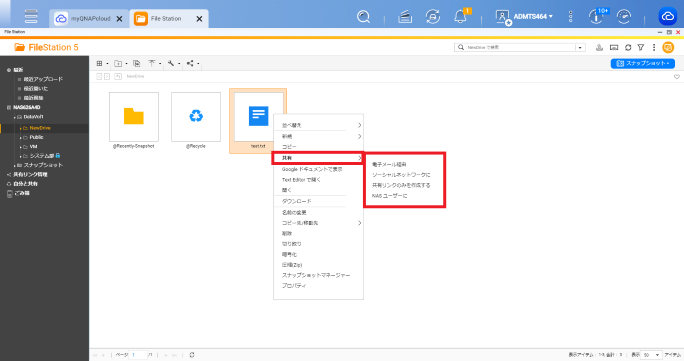
Task: Select the 共有 context menu entry
Action: pyautogui.click(x=318, y=158)
